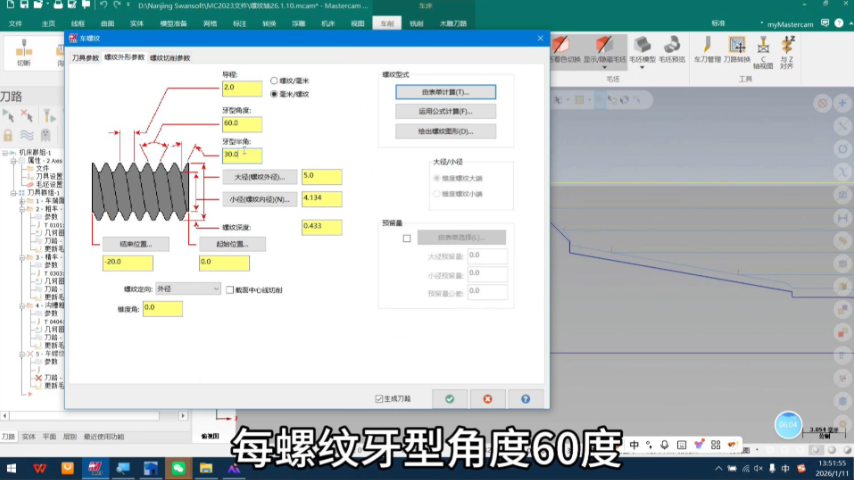Click the WeChat icon in the taskbar

(x=178, y=468)
